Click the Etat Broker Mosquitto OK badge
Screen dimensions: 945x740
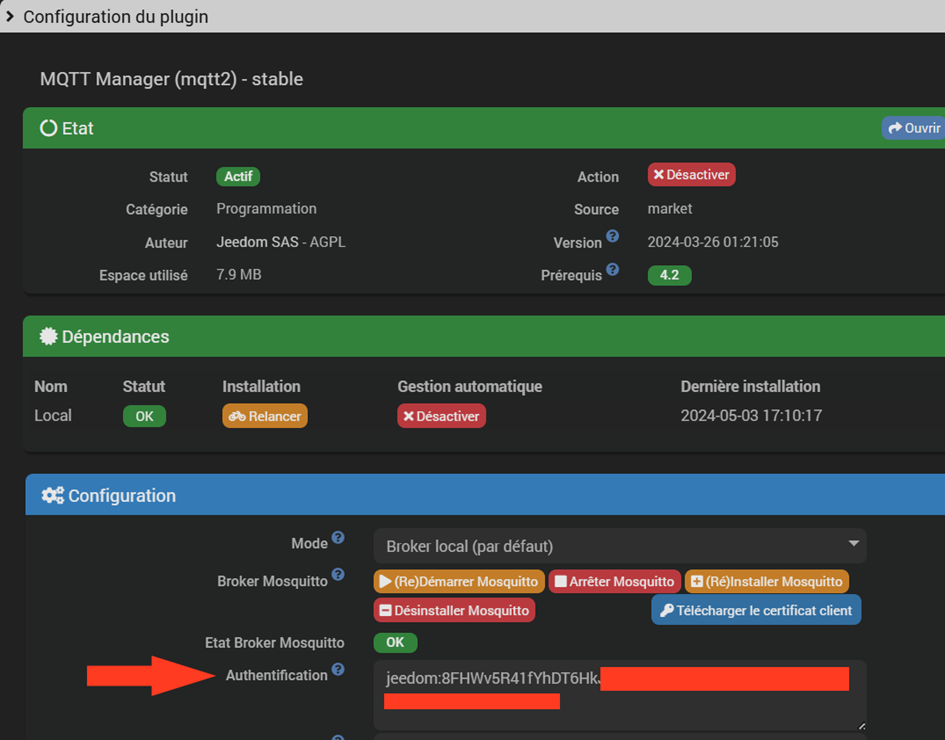(x=395, y=642)
